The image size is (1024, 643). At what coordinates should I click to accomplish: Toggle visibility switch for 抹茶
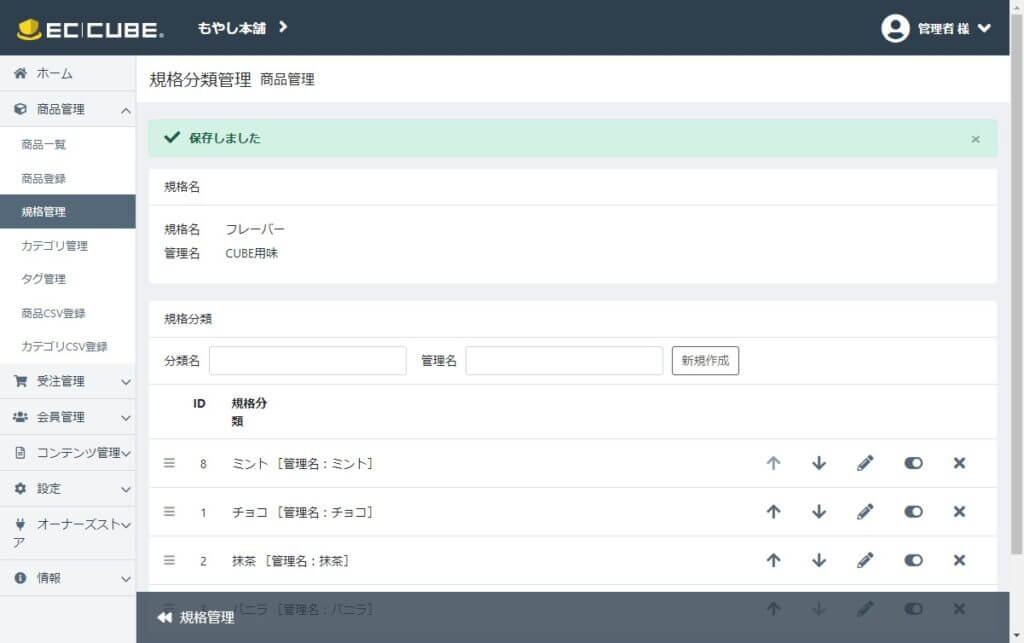tap(913, 560)
